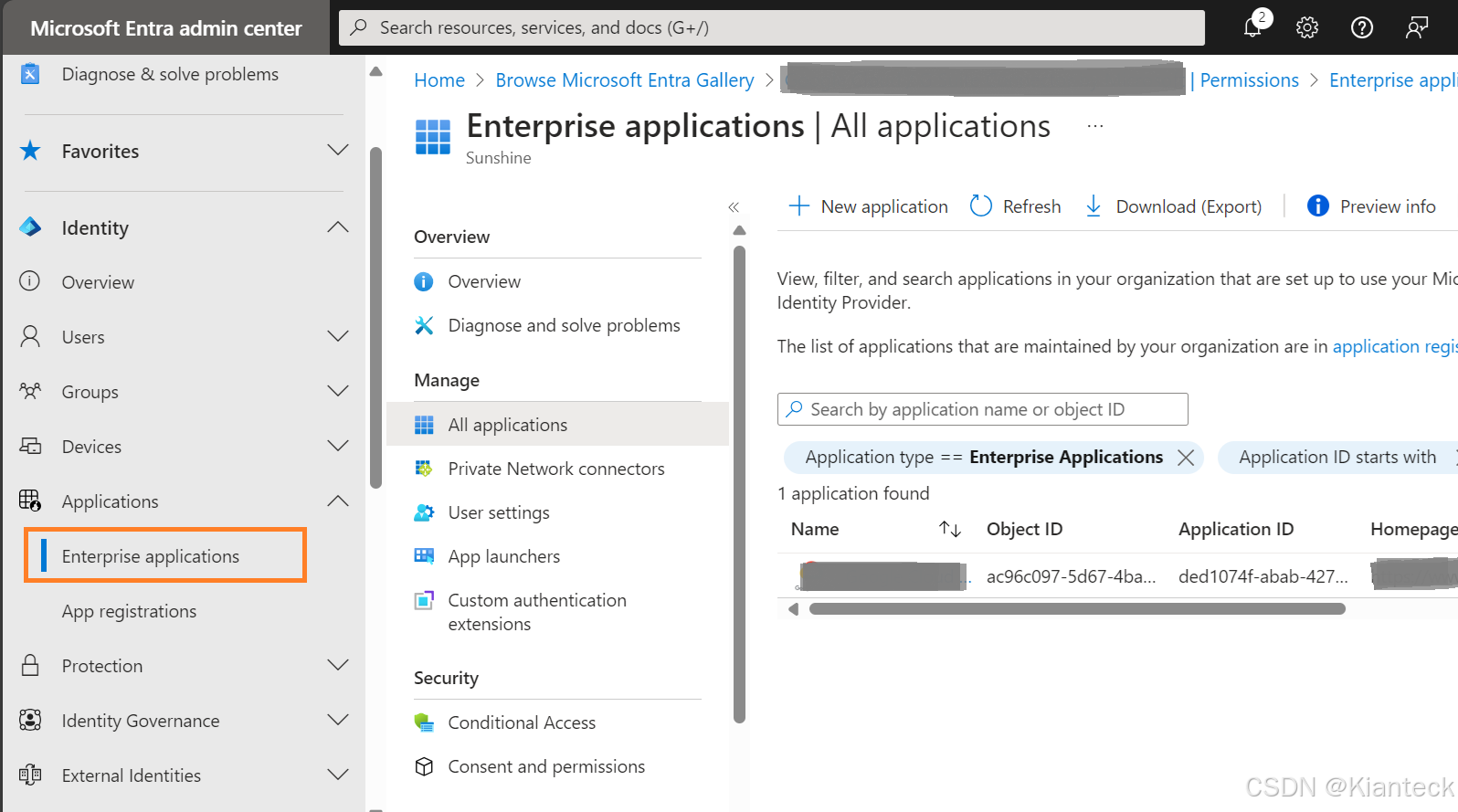1458x812 pixels.
Task: Open the settings gear icon
Action: pyautogui.click(x=1307, y=27)
